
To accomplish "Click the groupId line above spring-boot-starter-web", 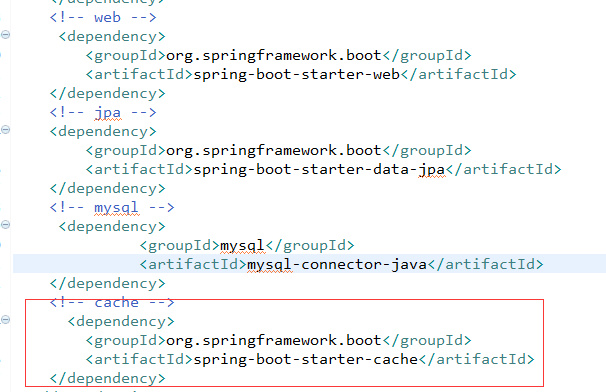I will pos(279,56).
